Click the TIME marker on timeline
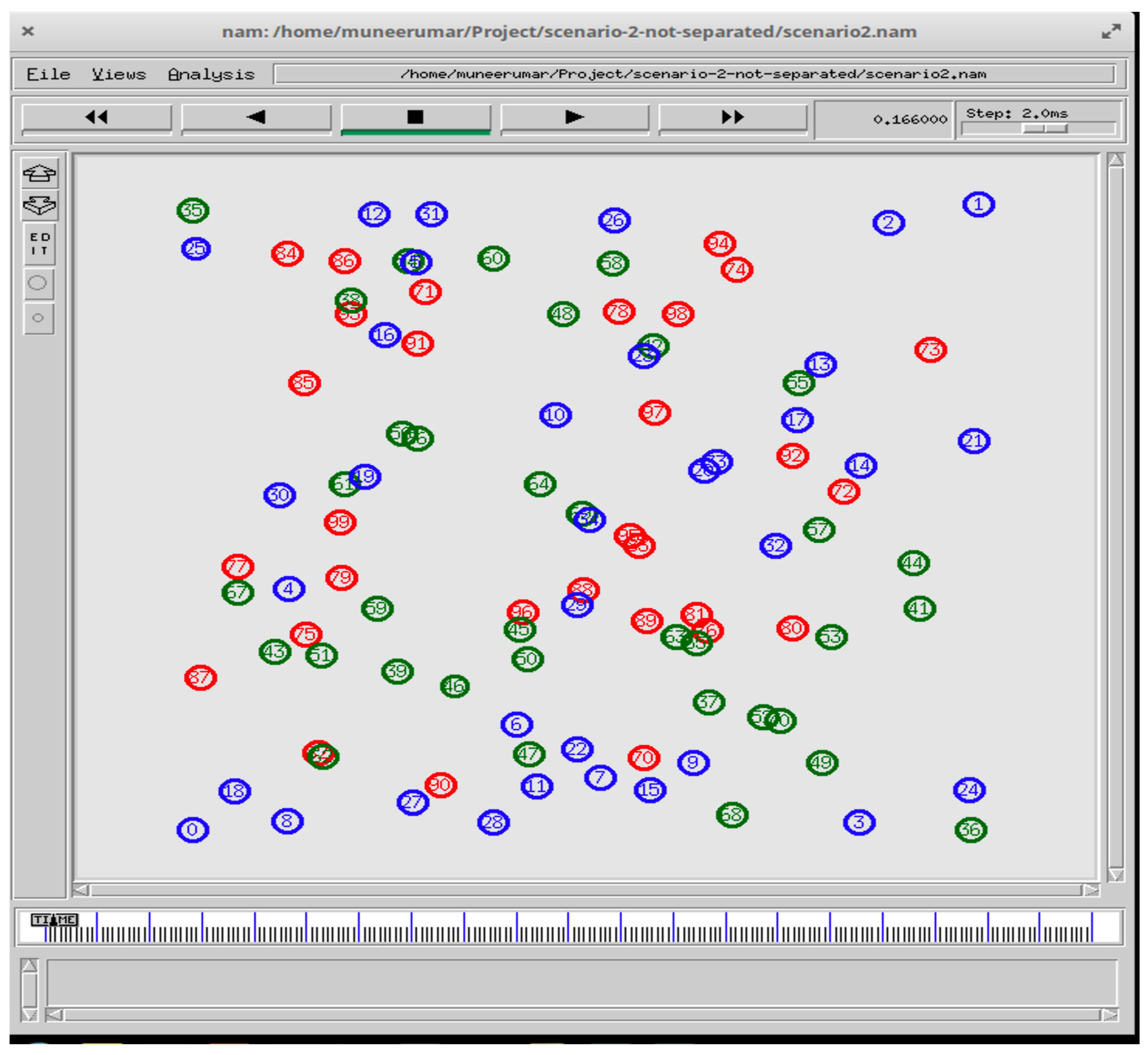 pyautogui.click(x=54, y=919)
